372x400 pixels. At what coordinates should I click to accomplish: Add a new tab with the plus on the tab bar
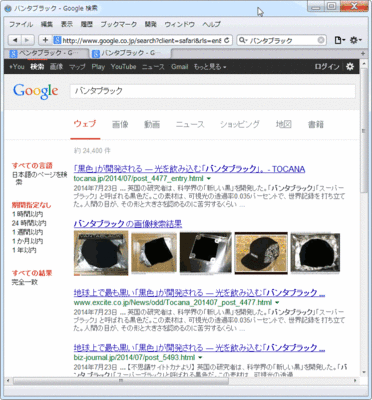(x=363, y=53)
